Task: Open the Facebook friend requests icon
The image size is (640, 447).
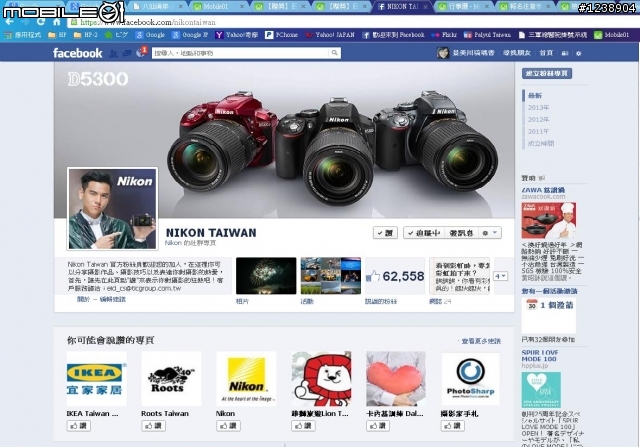Action: (x=113, y=53)
